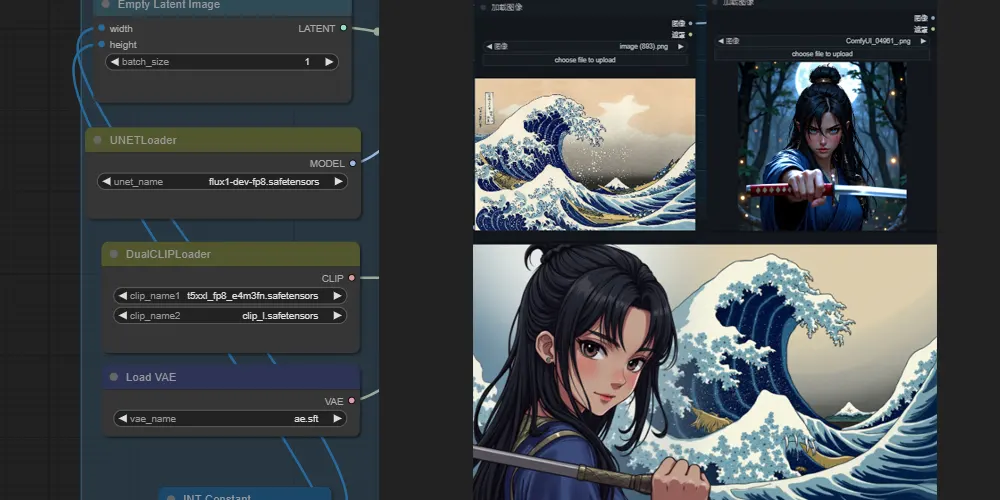Screen dimensions: 1000x500
Task: Click choose file to upload under image (893).png
Action: (x=585, y=60)
